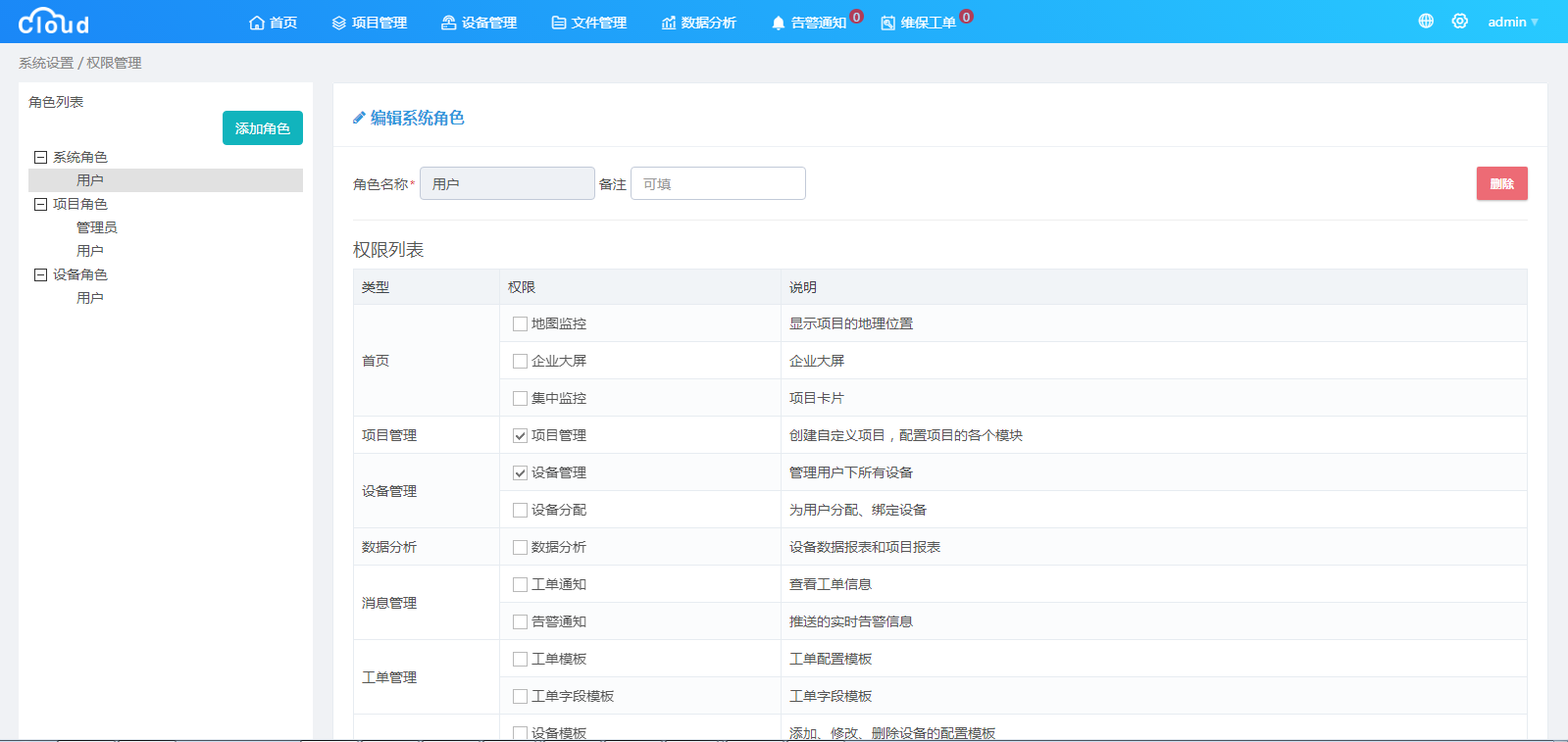Check the 设备模板 checkbox

pos(520,733)
